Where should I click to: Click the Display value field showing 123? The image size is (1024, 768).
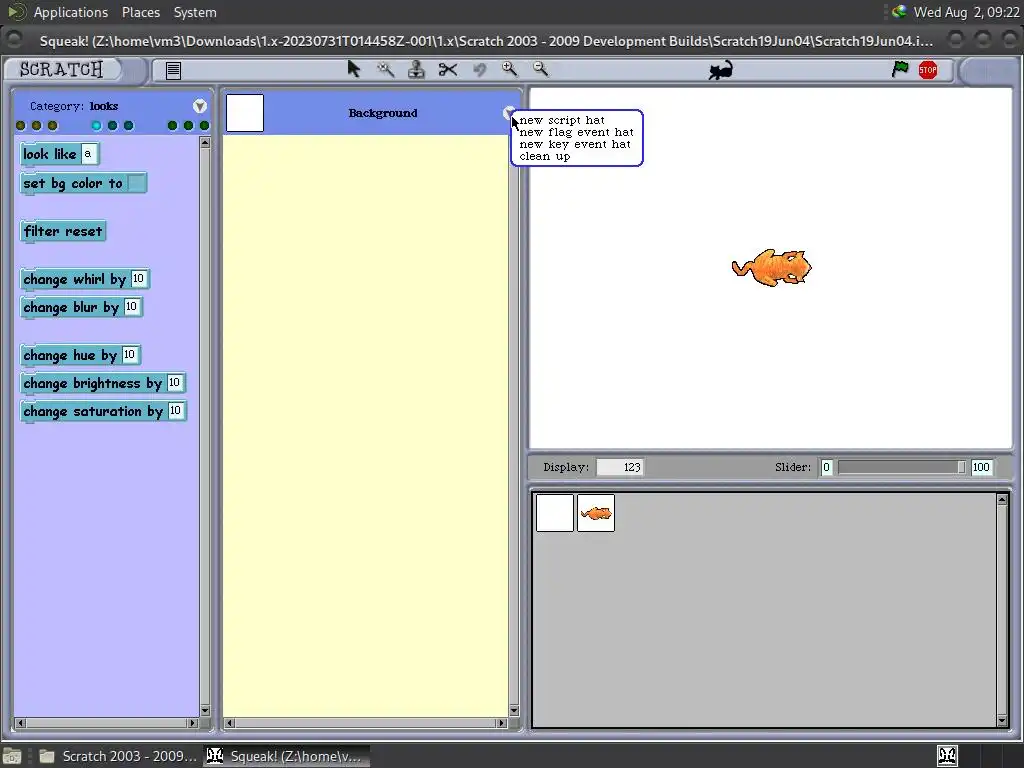(620, 467)
